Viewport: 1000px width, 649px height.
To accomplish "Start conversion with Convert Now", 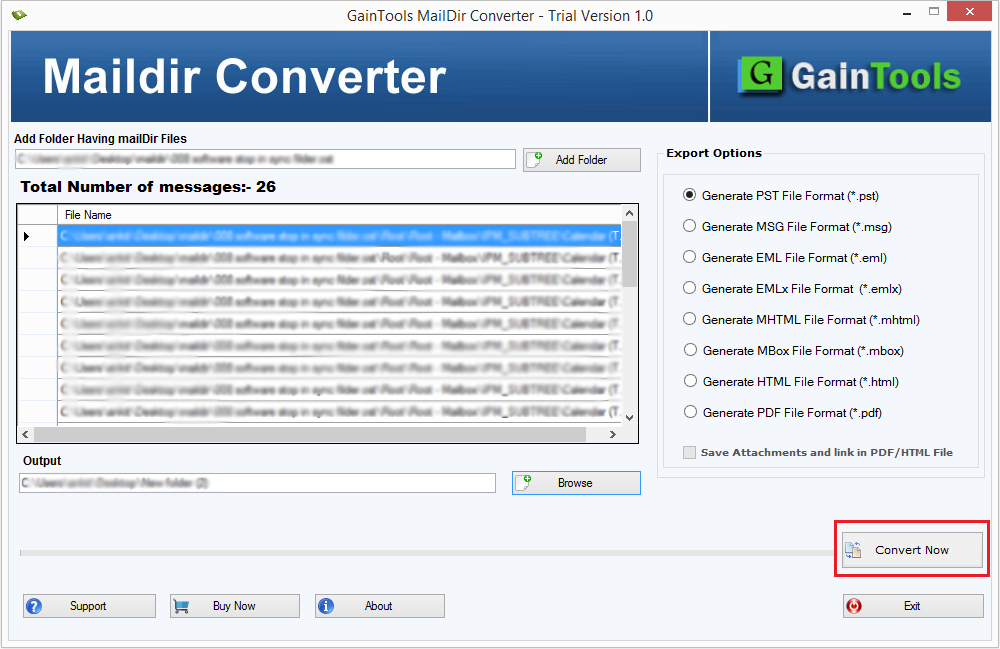I will click(x=912, y=550).
